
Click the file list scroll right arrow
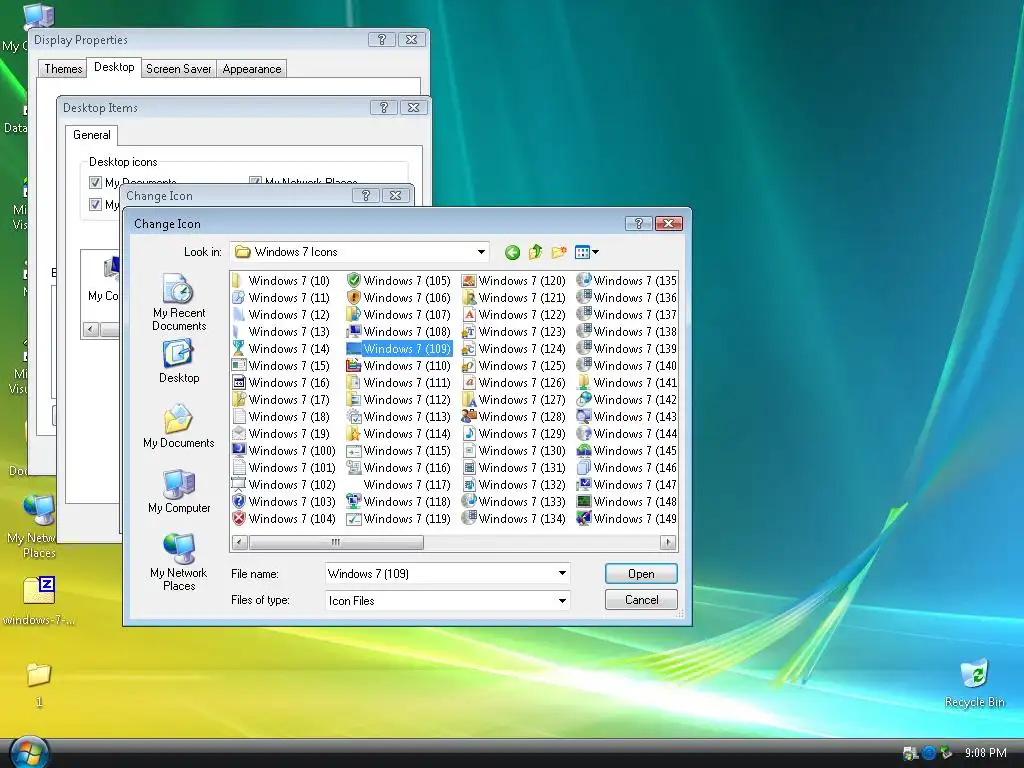pos(667,542)
